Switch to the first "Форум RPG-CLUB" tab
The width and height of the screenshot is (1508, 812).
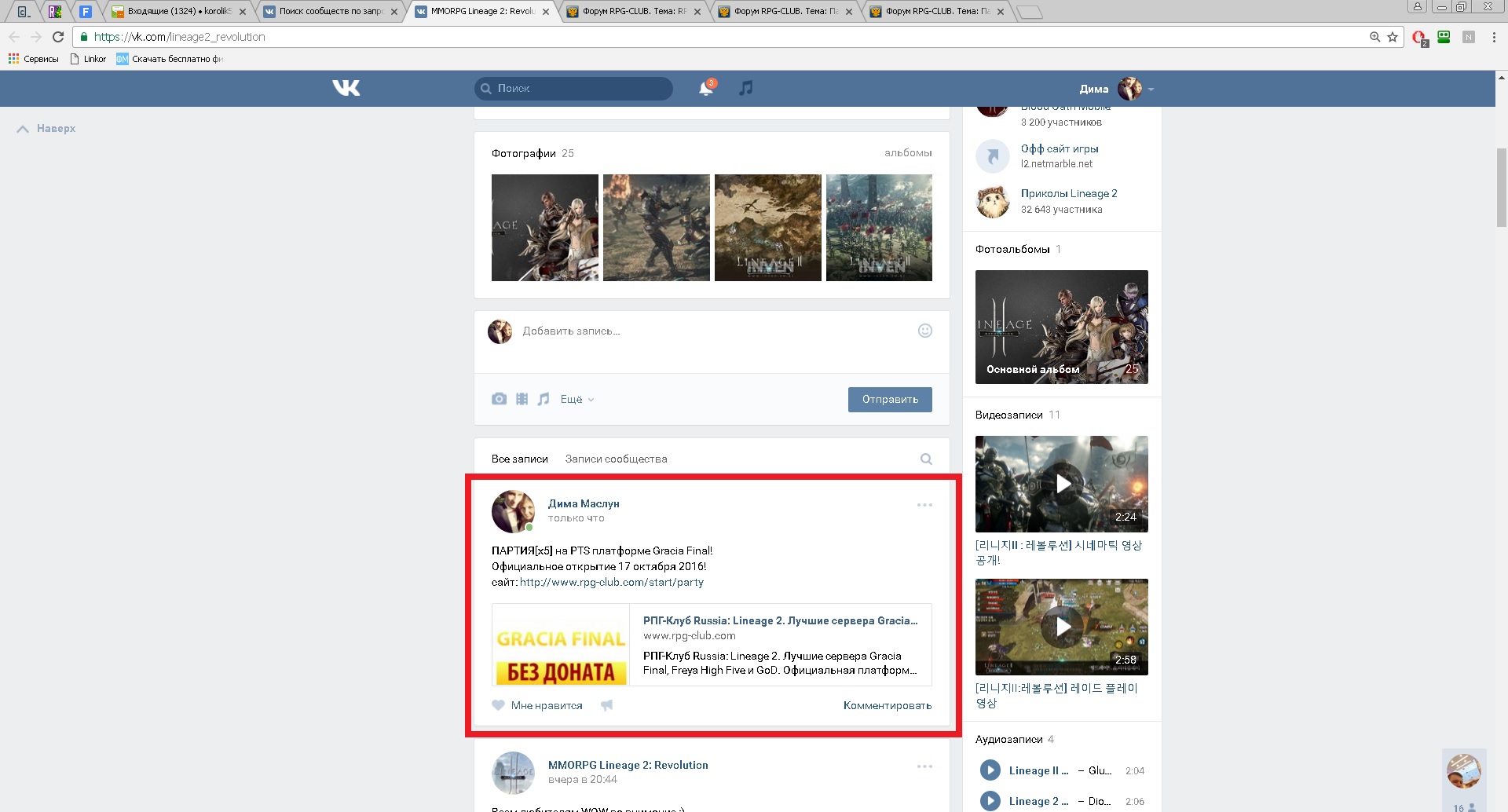coord(634,11)
